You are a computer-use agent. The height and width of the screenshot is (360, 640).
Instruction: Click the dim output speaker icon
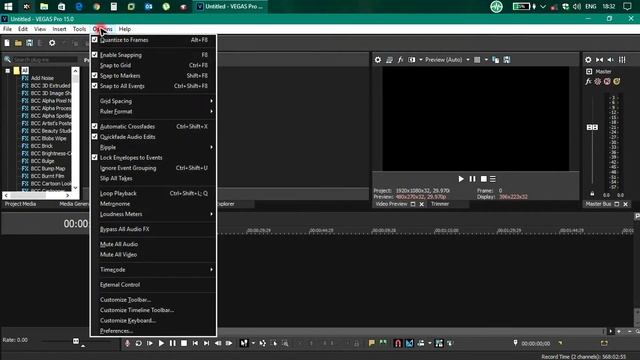(x=611, y=60)
